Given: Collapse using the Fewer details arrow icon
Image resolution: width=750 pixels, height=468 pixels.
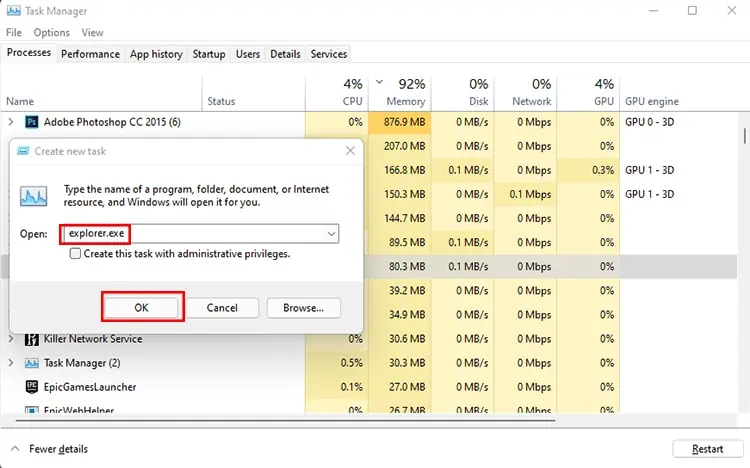Looking at the screenshot, I should pyautogui.click(x=15, y=448).
